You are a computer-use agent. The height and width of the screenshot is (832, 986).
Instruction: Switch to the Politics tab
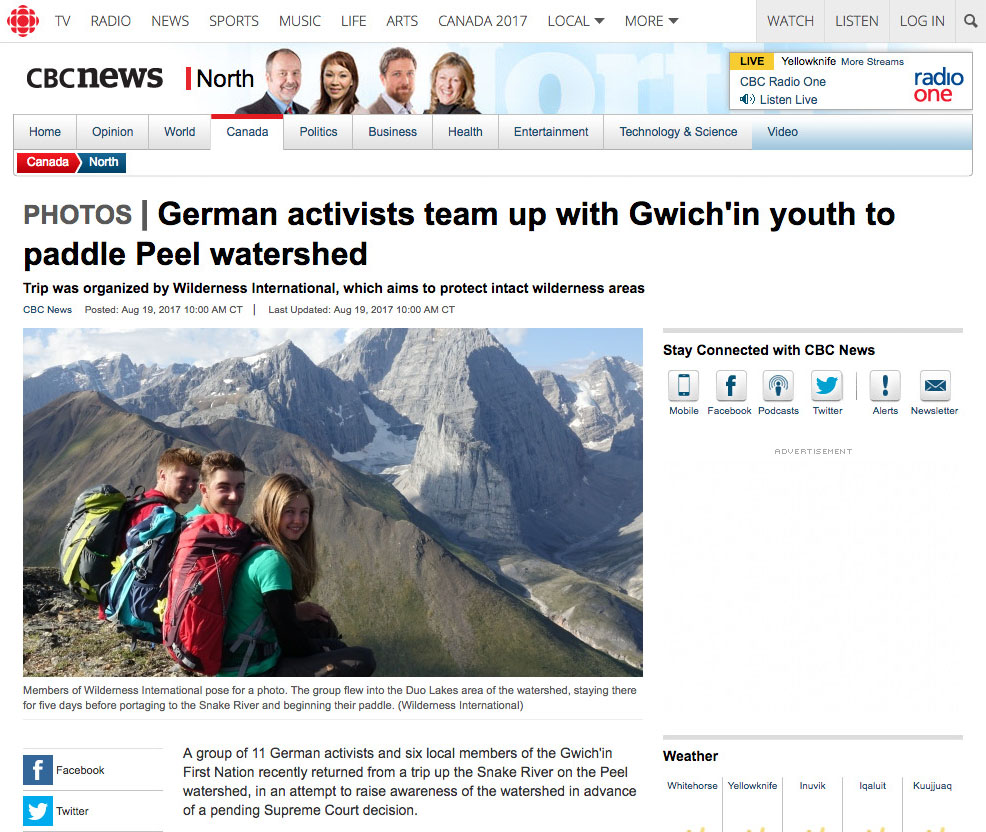(x=318, y=131)
